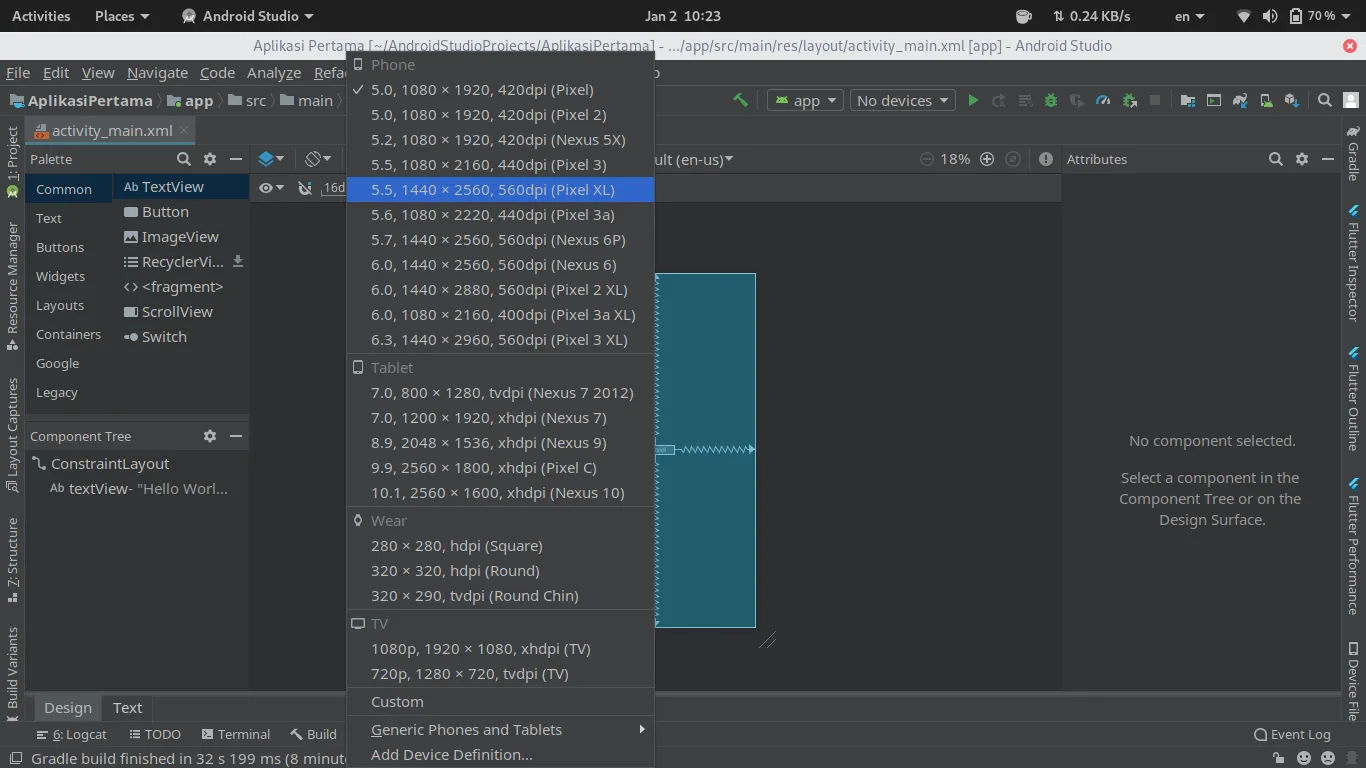This screenshot has width=1366, height=768.
Task: Pick the Pixel 3a XL device
Action: coord(500,314)
